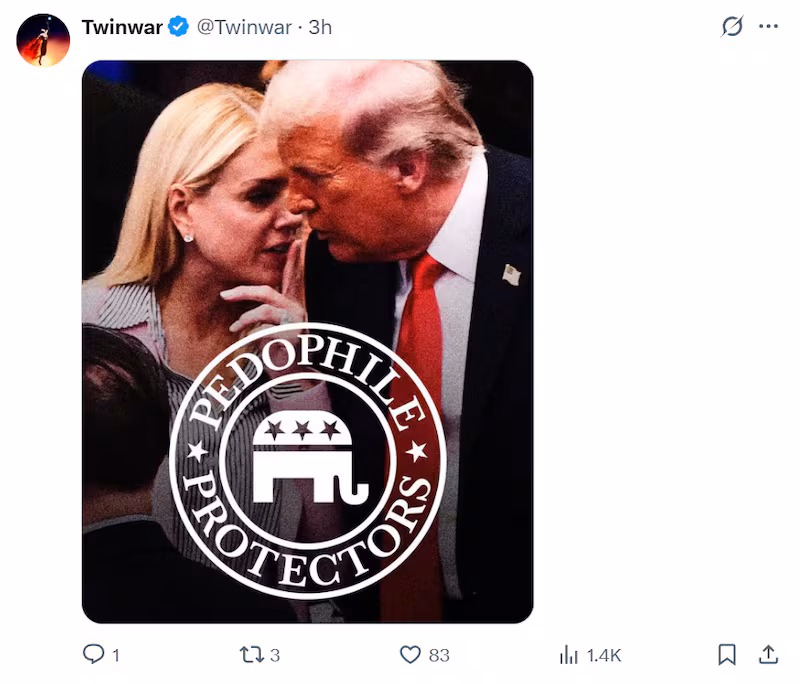Click the repost arrows icon

point(253,656)
